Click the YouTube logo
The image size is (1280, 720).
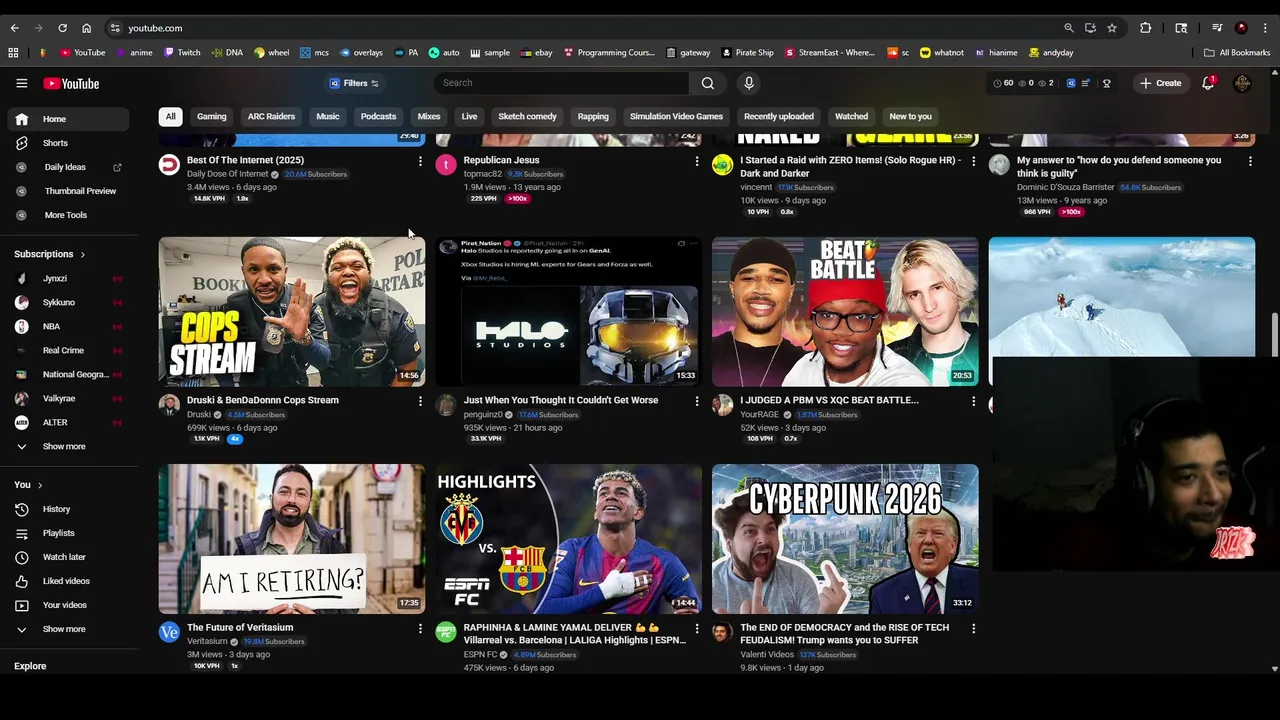coord(71,83)
